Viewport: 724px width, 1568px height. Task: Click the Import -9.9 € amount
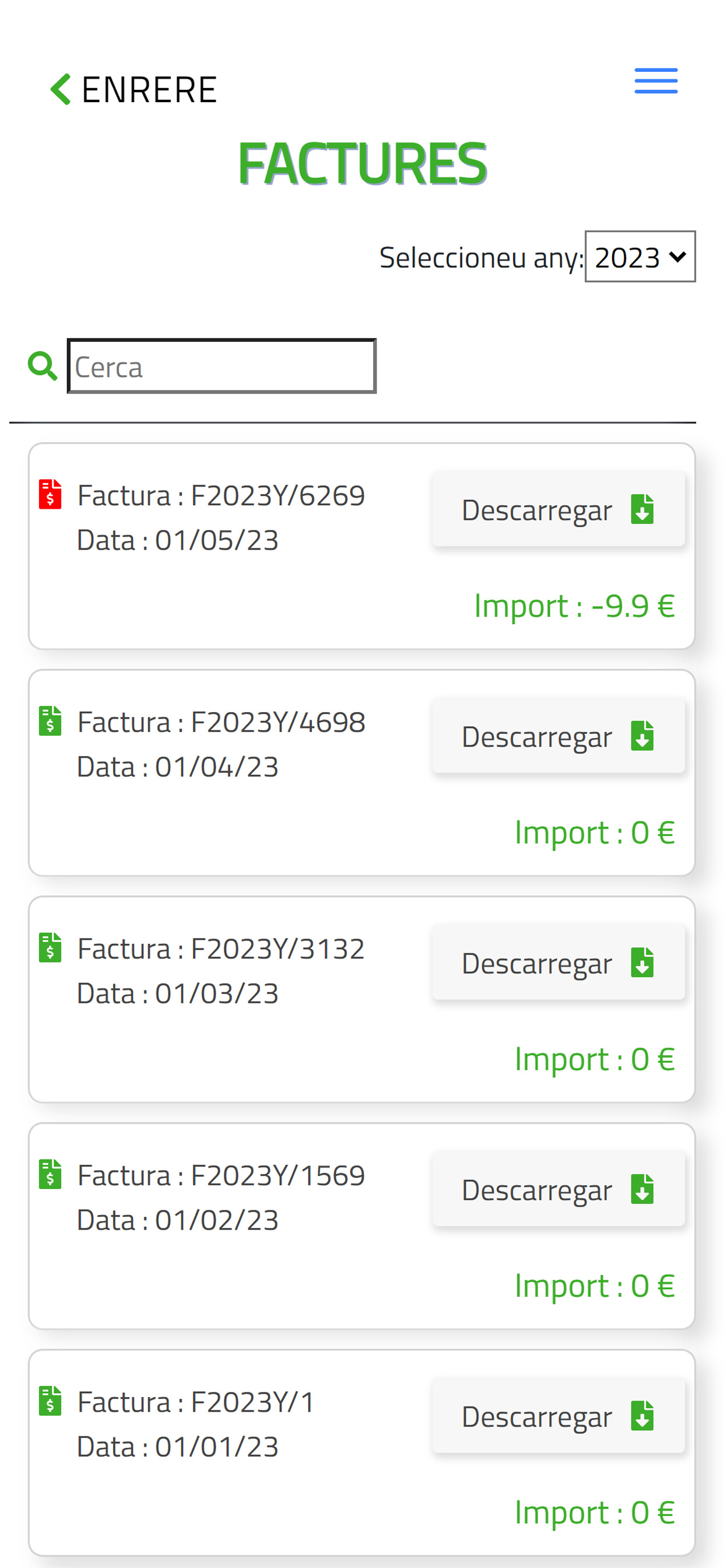[574, 605]
